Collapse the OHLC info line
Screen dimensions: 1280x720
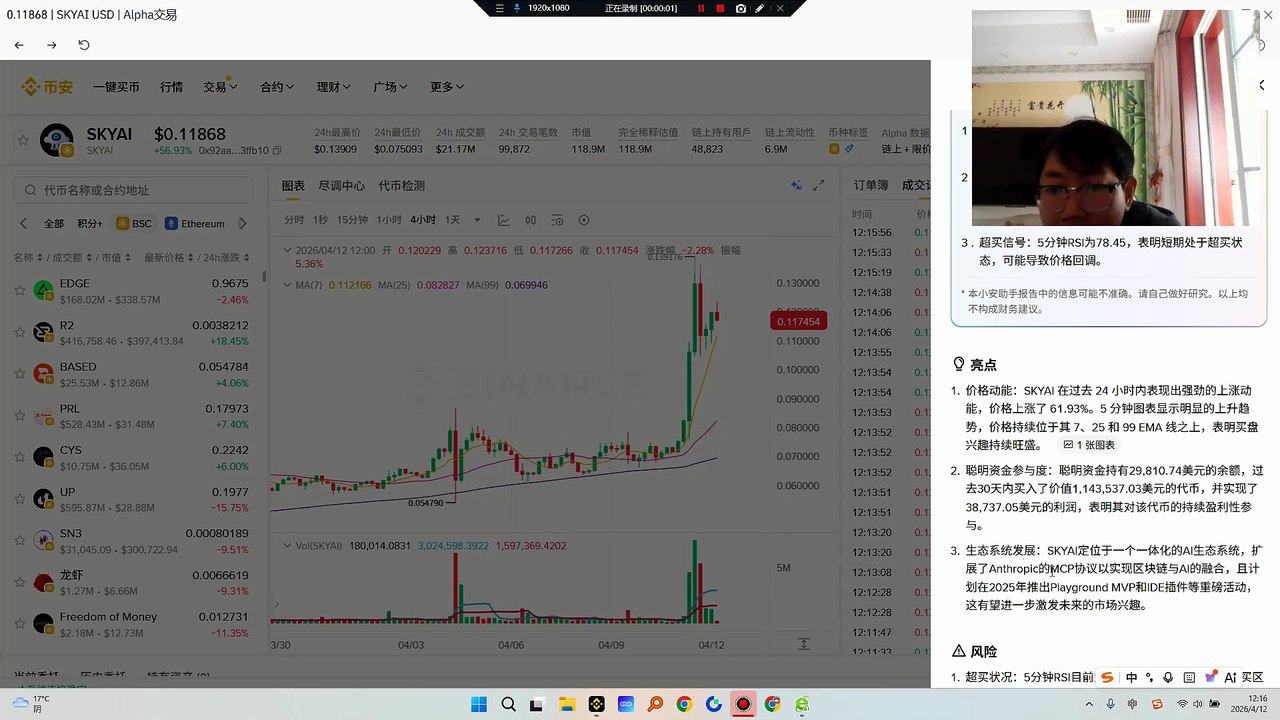click(x=288, y=250)
